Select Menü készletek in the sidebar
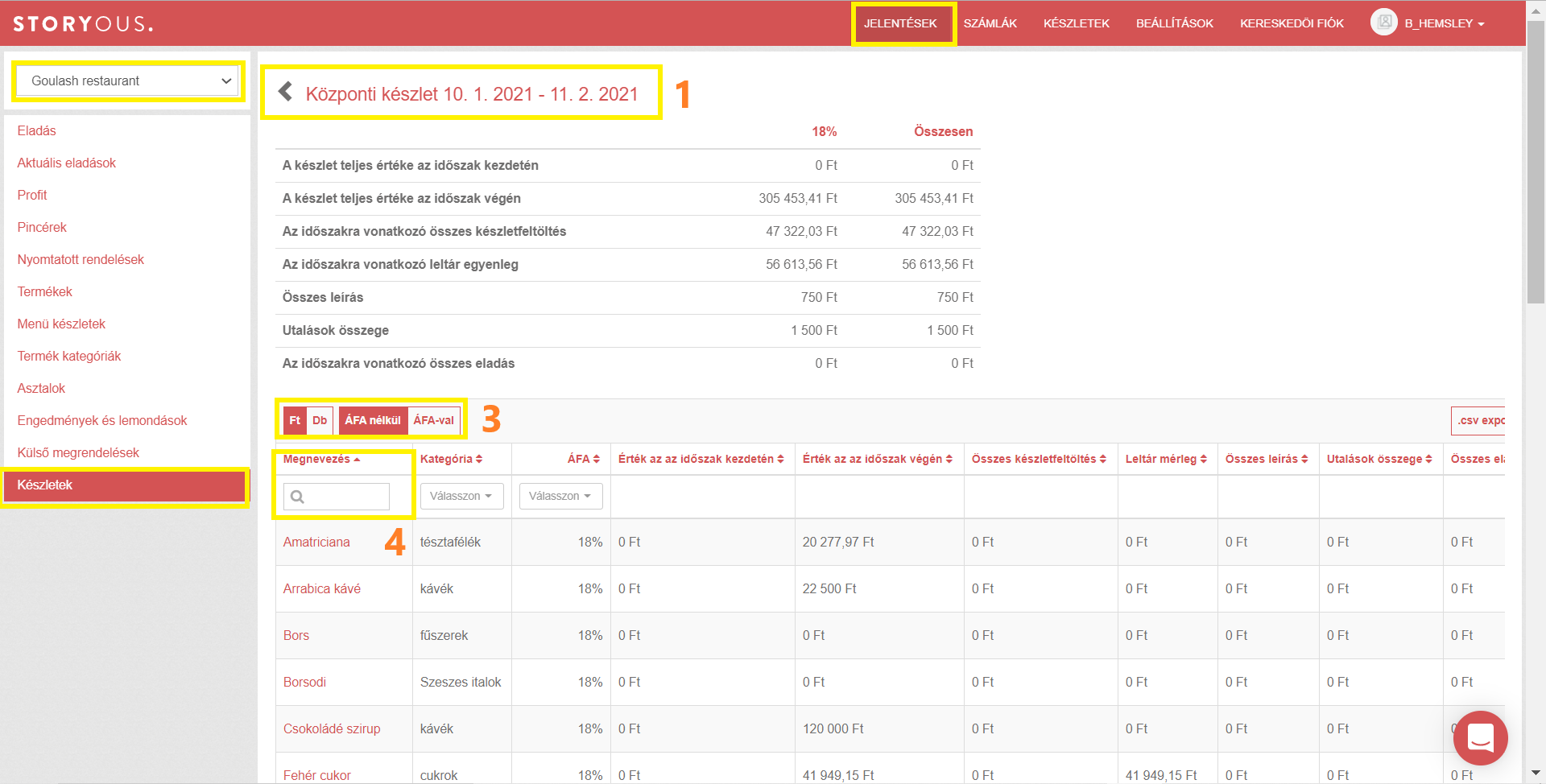 pos(61,324)
